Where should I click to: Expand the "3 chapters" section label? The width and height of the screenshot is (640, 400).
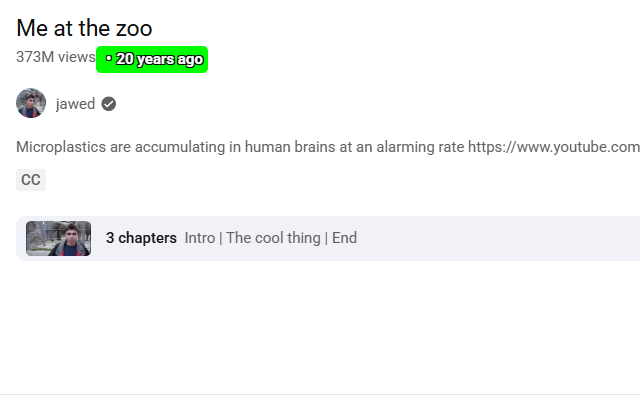point(141,238)
